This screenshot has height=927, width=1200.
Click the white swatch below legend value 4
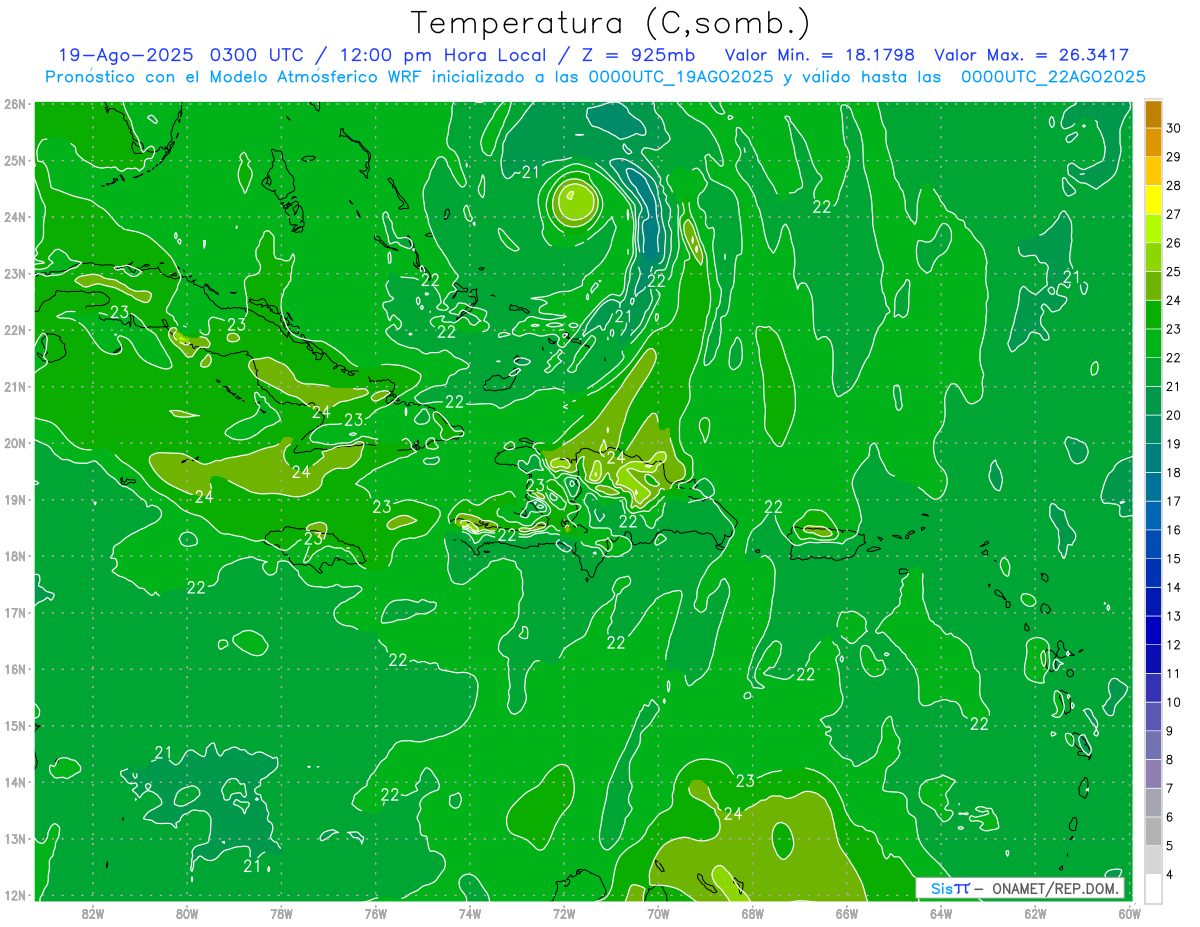1153,888
